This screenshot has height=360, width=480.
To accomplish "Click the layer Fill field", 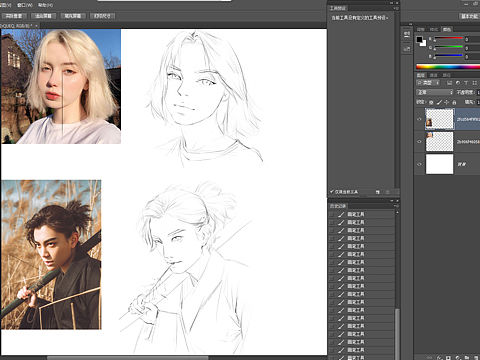I will [479, 102].
